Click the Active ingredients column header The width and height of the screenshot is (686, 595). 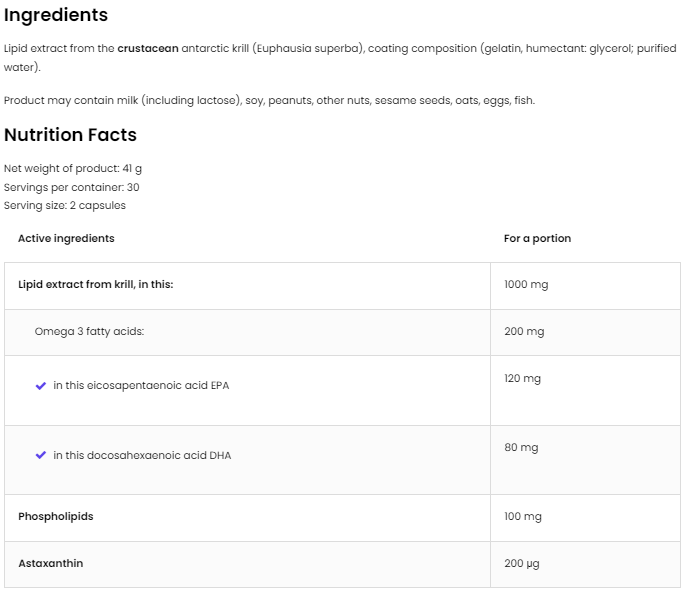66,238
